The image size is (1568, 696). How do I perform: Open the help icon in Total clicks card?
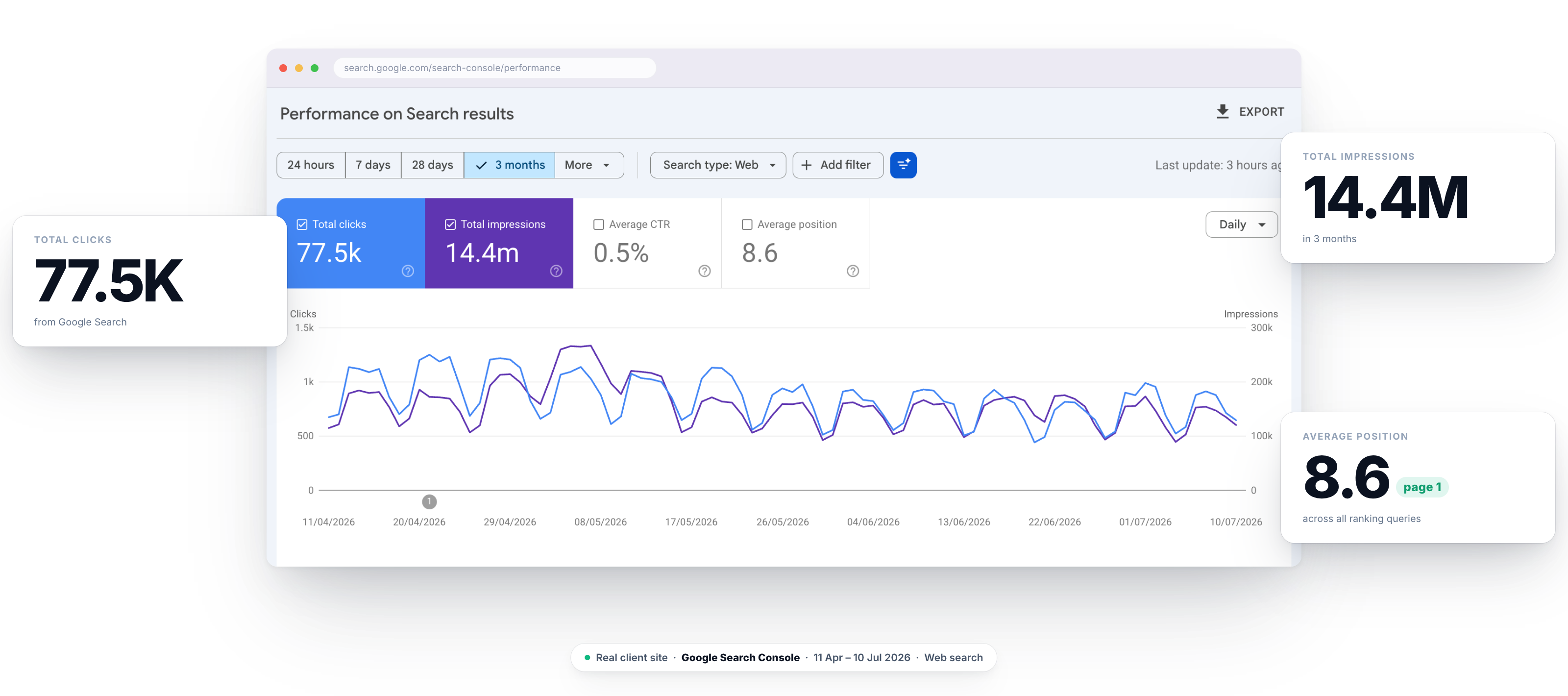click(x=408, y=271)
